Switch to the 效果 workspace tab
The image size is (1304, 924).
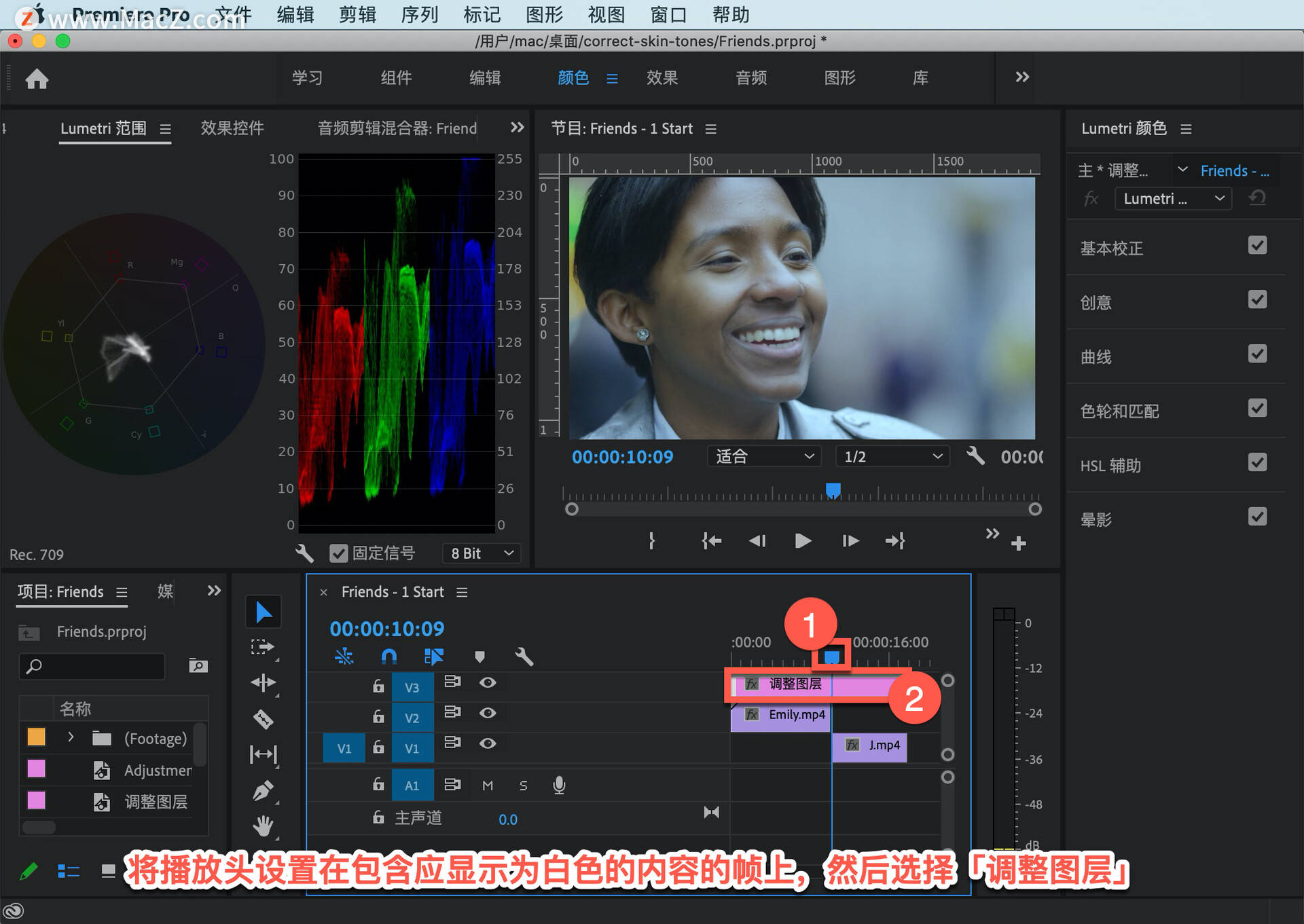(662, 78)
